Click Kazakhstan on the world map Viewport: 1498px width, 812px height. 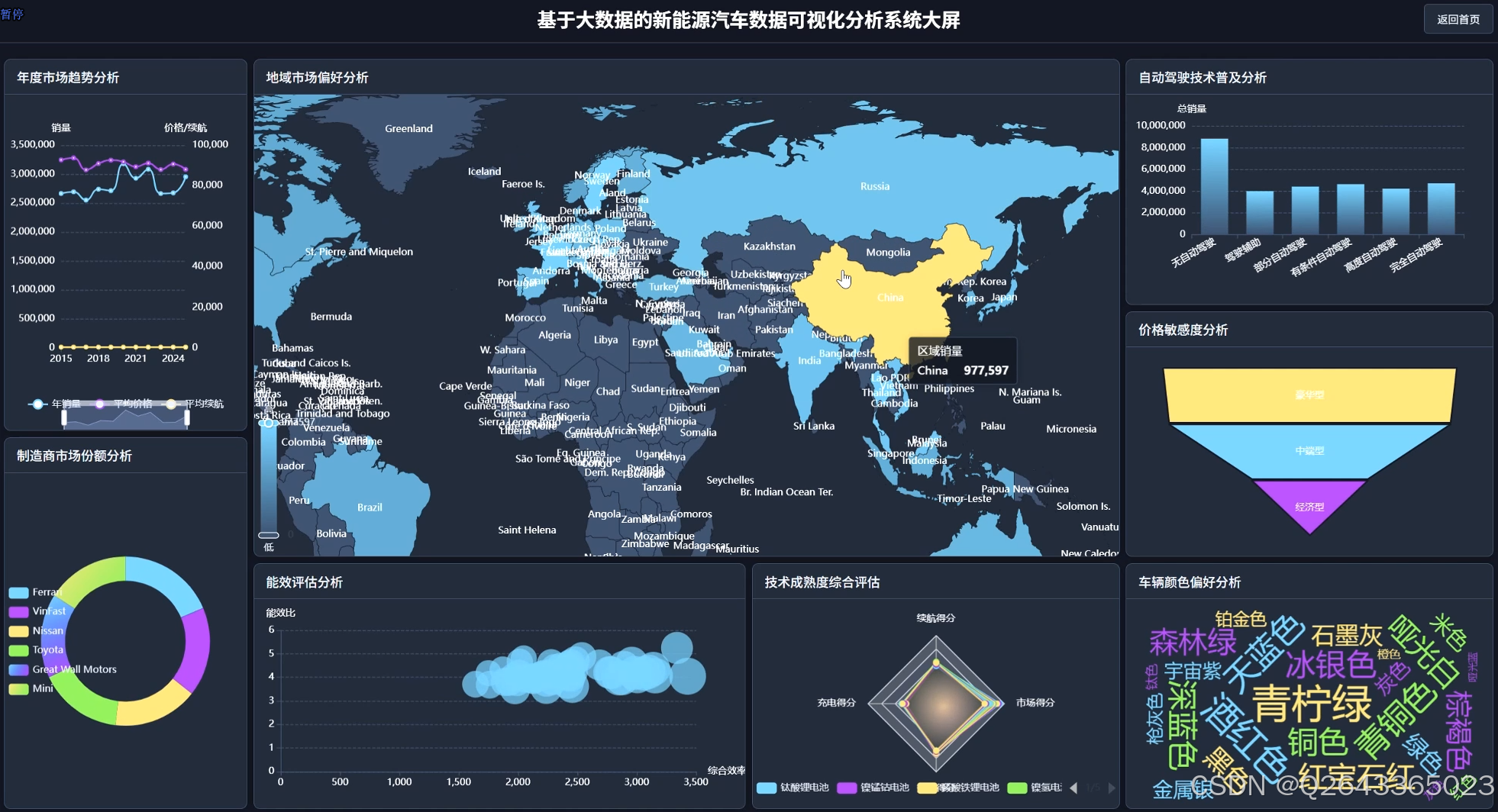[x=769, y=246]
